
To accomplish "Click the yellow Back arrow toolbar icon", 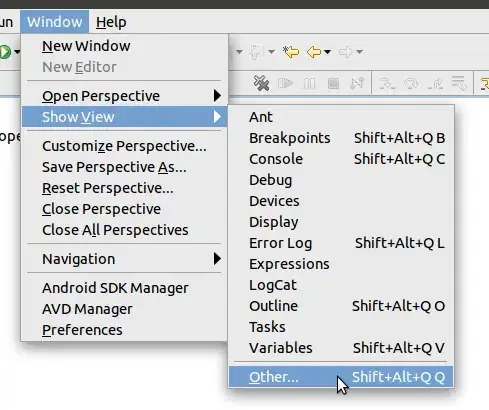I will click(x=314, y=52).
